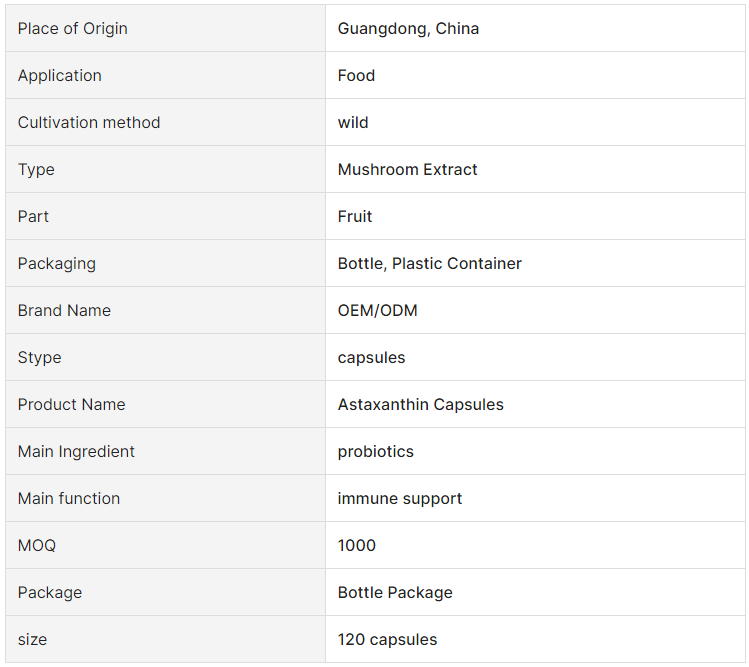Click the Bottle, Plastic Container text
The height and width of the screenshot is (667, 749).
coord(429,263)
